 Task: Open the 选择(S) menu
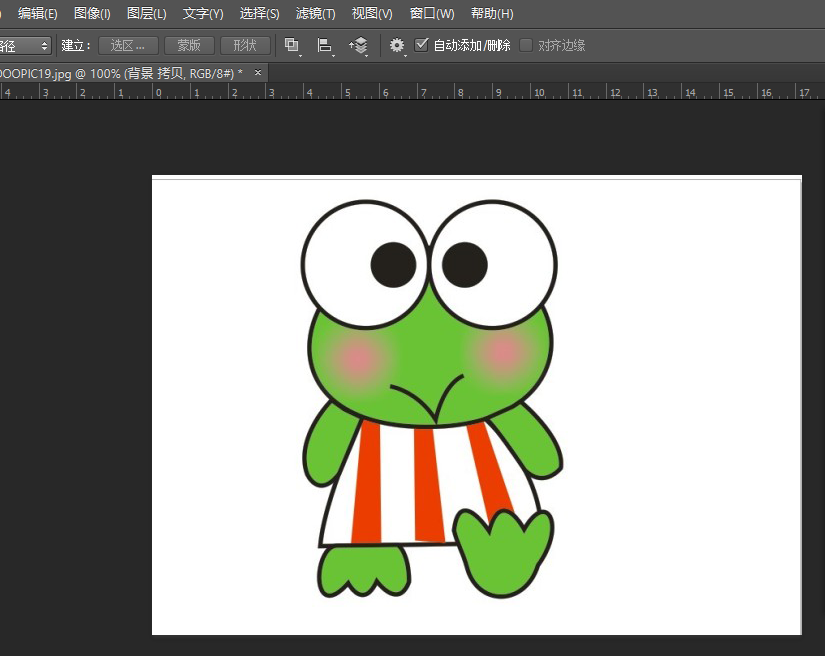click(259, 14)
